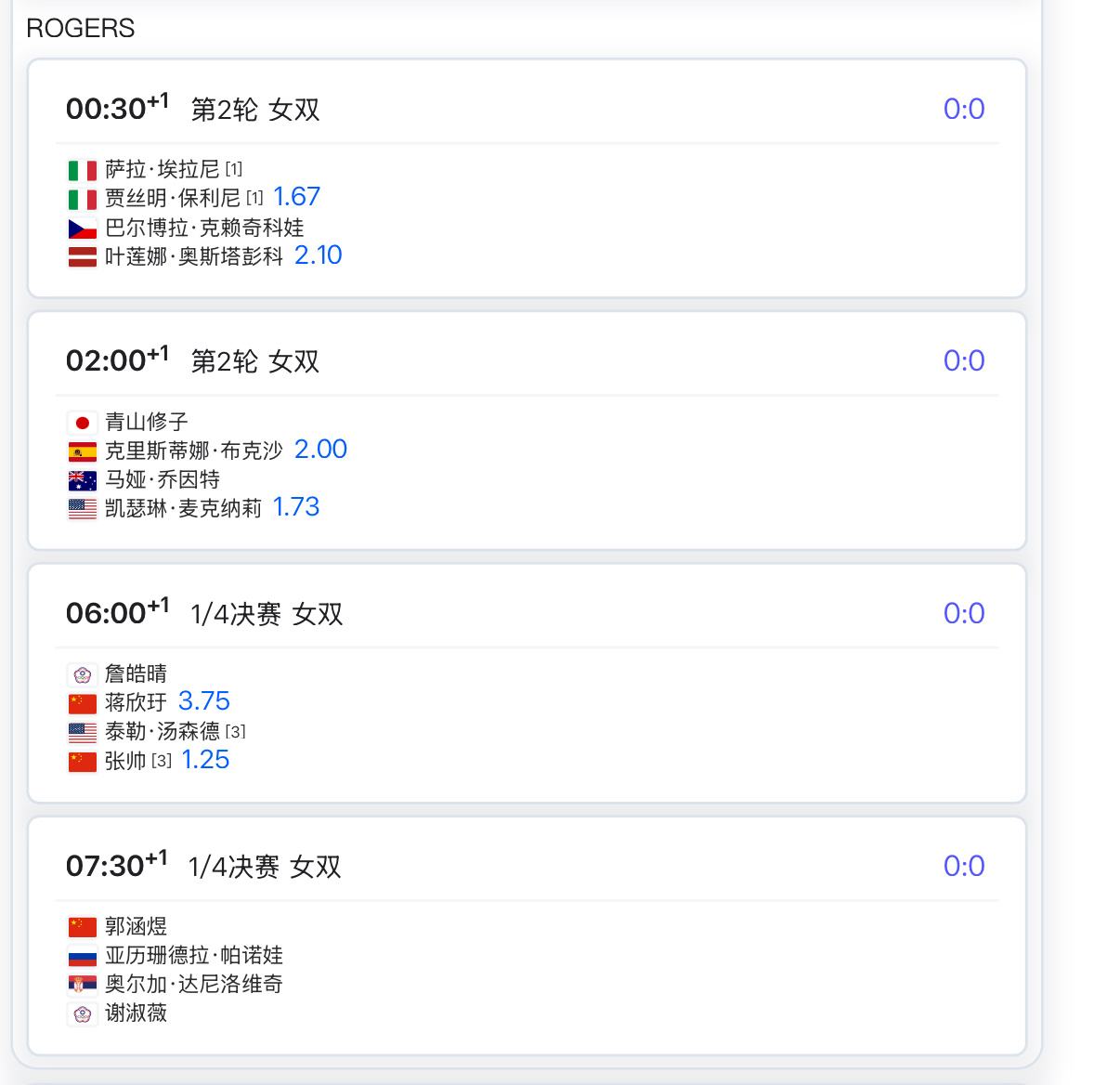Click Serbia flag beside 奥尔加·达尼洛维奇

pos(83,986)
